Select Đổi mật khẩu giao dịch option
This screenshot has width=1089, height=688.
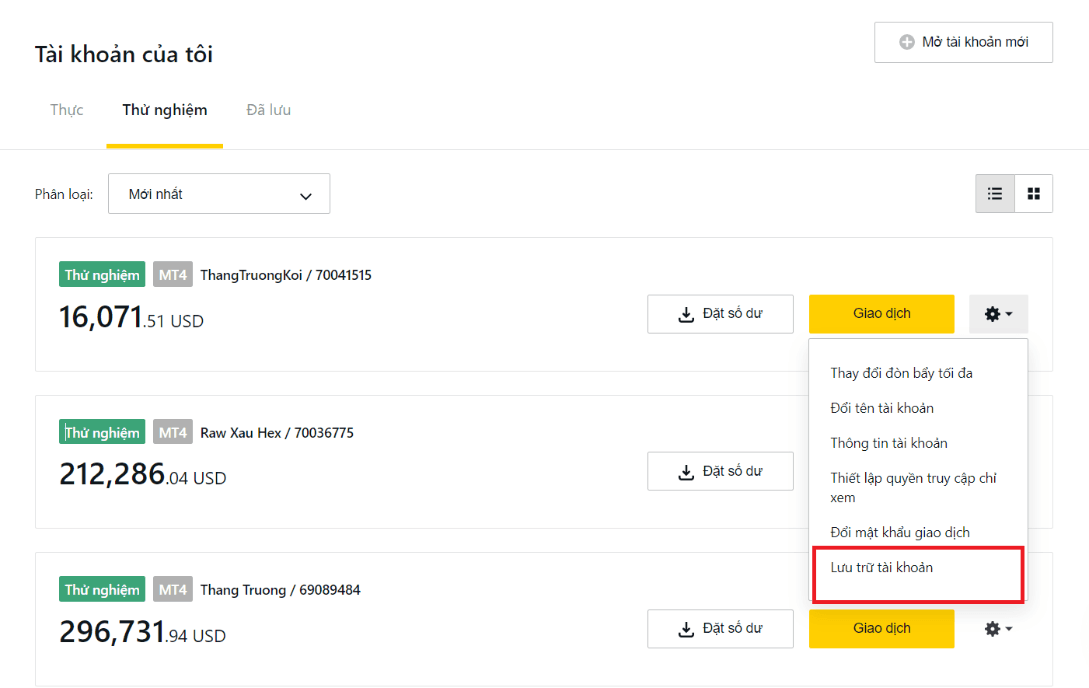click(x=900, y=532)
